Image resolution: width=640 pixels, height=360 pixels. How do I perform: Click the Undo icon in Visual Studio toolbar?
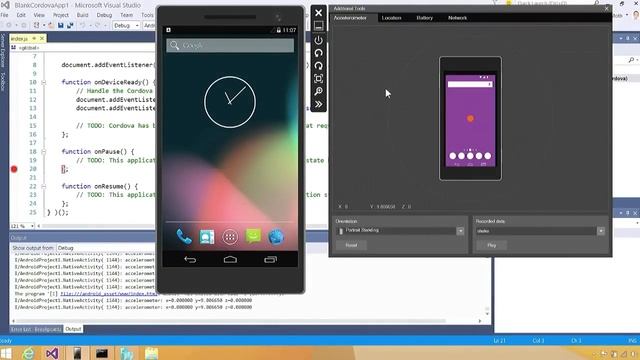click(83, 25)
